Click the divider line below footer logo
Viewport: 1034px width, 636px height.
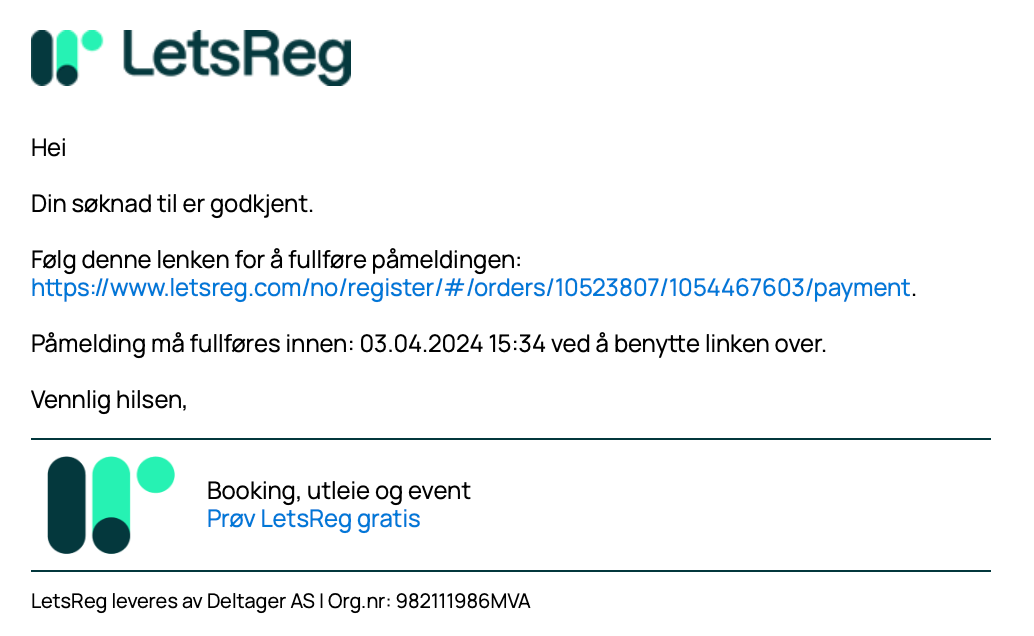coord(510,571)
